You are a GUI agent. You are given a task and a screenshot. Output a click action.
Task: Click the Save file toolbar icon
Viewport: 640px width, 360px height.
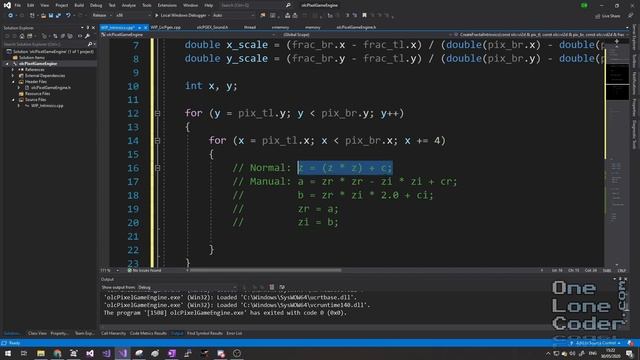pyautogui.click(x=51, y=16)
